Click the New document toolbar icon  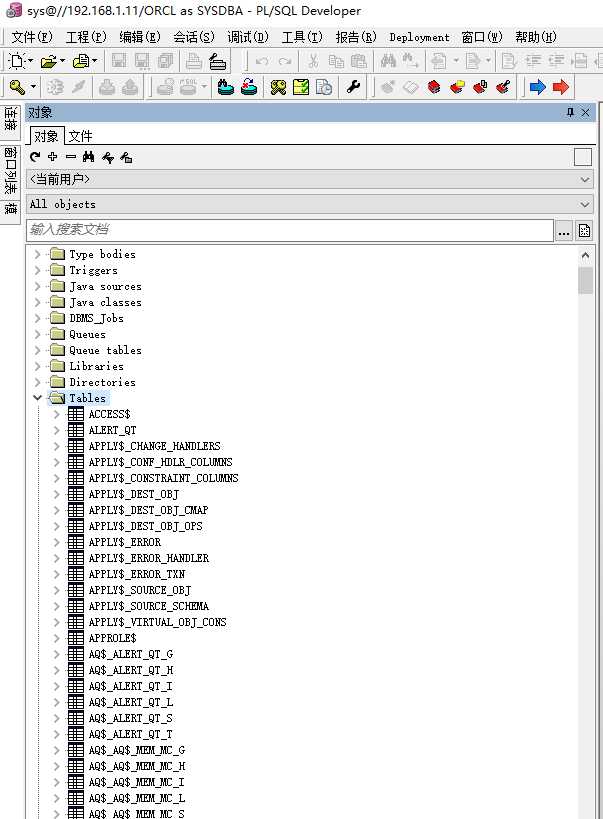coord(17,61)
